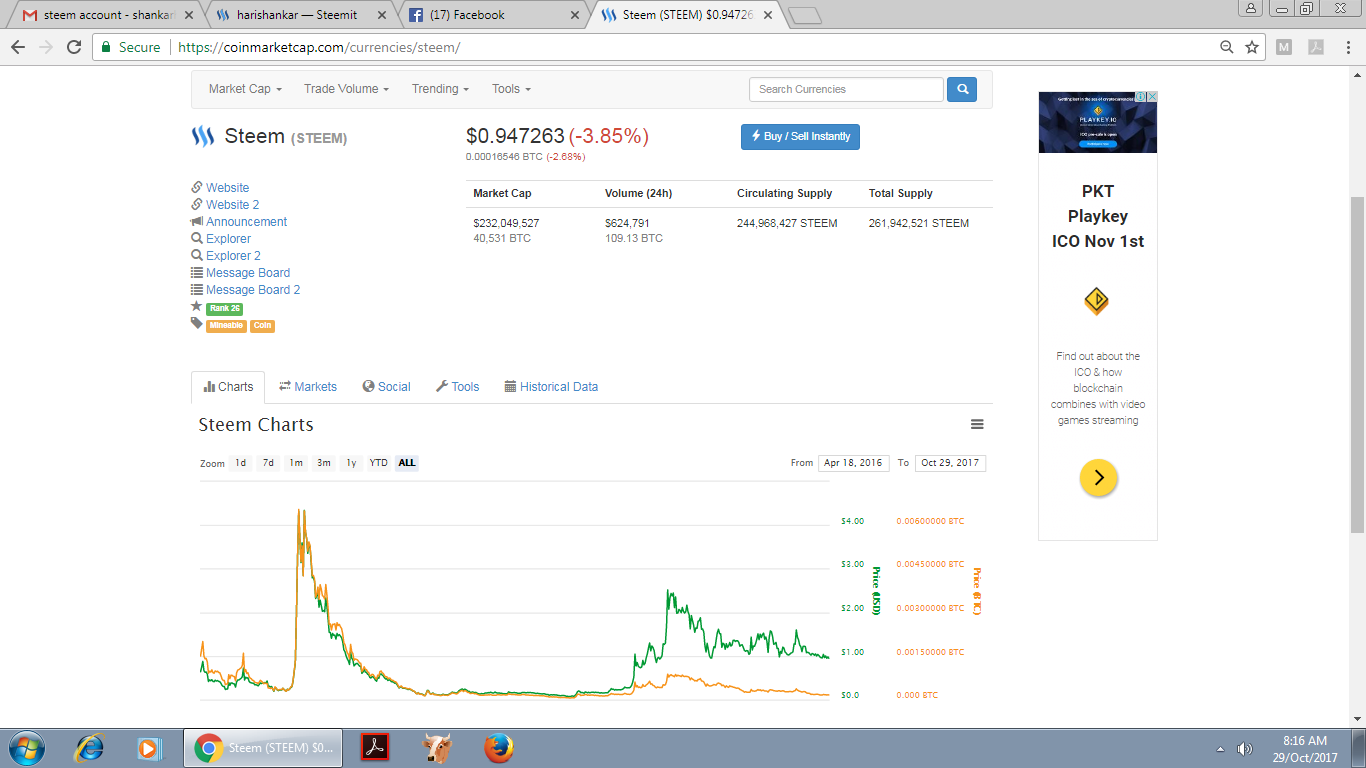The width and height of the screenshot is (1366, 768).
Task: Switch to the Tools tab below the links
Action: click(x=458, y=387)
